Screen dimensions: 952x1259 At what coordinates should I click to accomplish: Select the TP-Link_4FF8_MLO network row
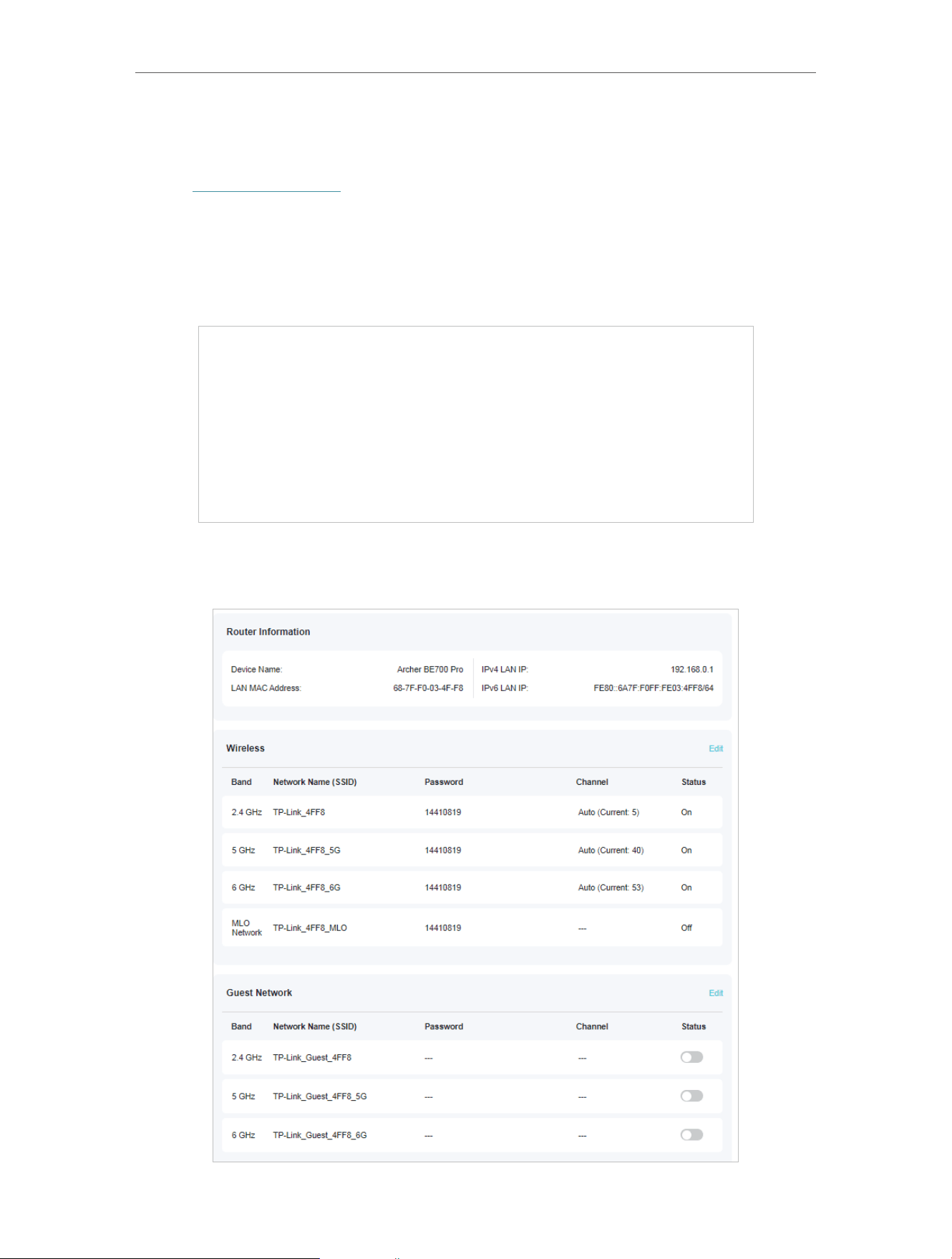[x=472, y=927]
